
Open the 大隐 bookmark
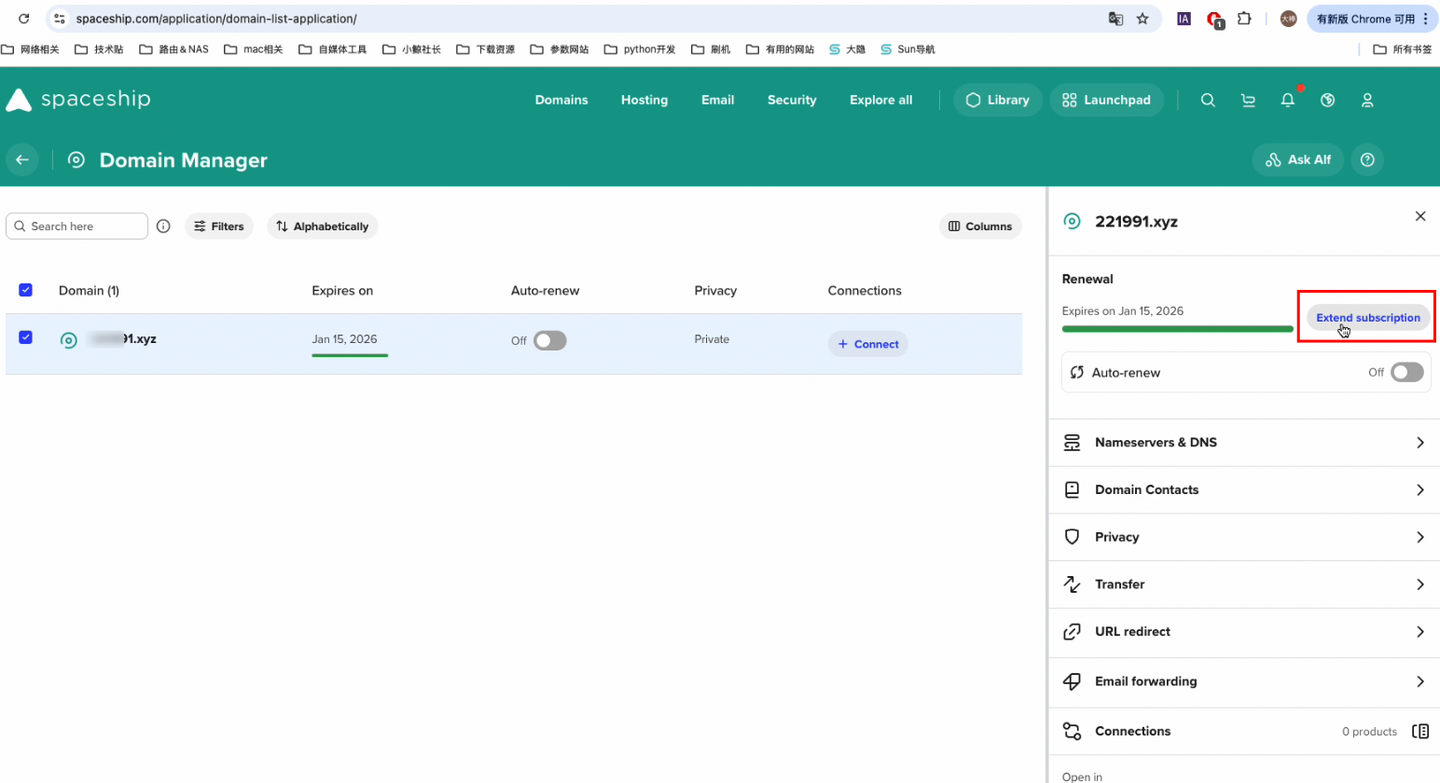tap(847, 49)
